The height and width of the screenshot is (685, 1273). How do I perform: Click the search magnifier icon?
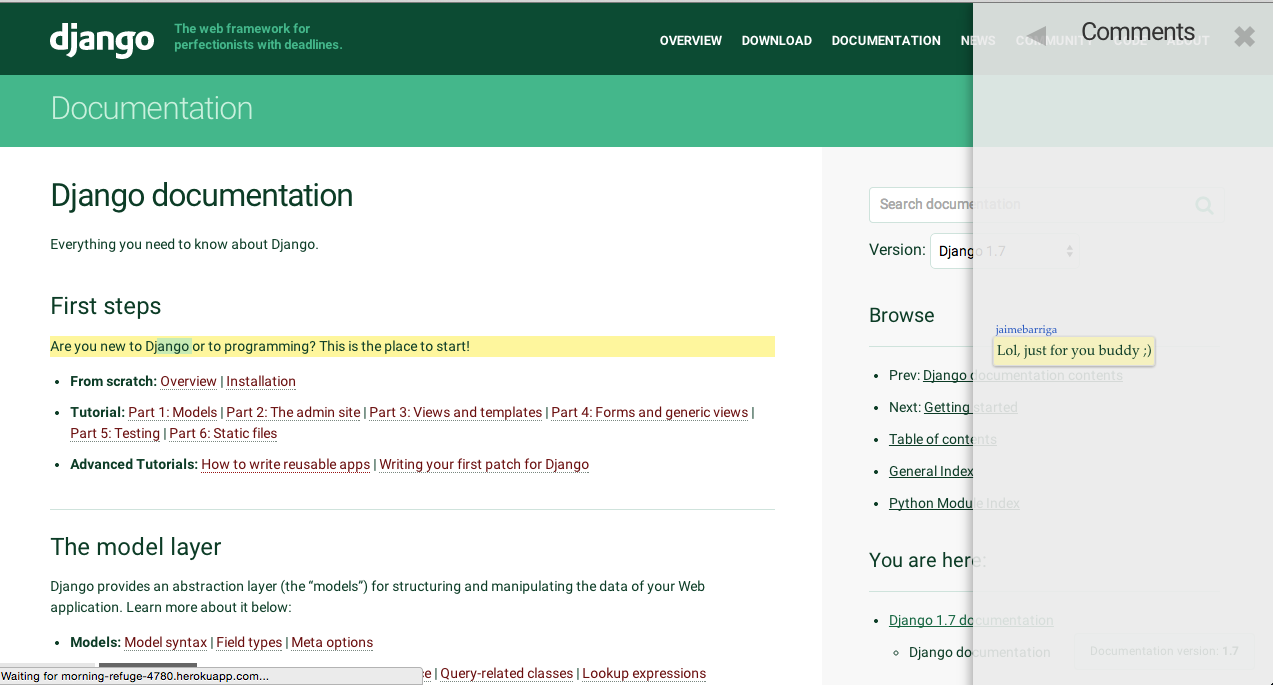click(x=1205, y=205)
